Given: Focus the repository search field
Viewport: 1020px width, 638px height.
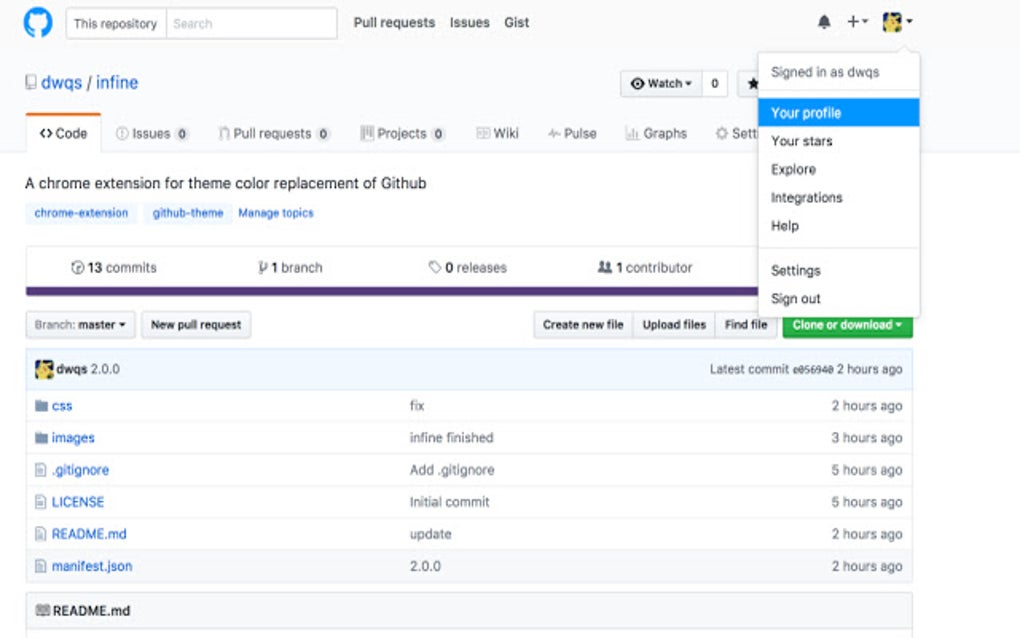Looking at the screenshot, I should [250, 23].
